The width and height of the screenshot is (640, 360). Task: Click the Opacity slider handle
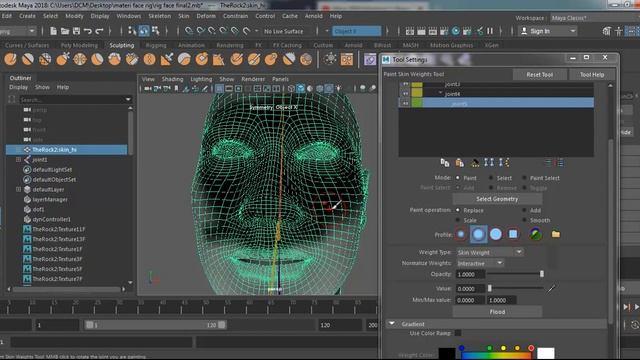pyautogui.click(x=542, y=274)
